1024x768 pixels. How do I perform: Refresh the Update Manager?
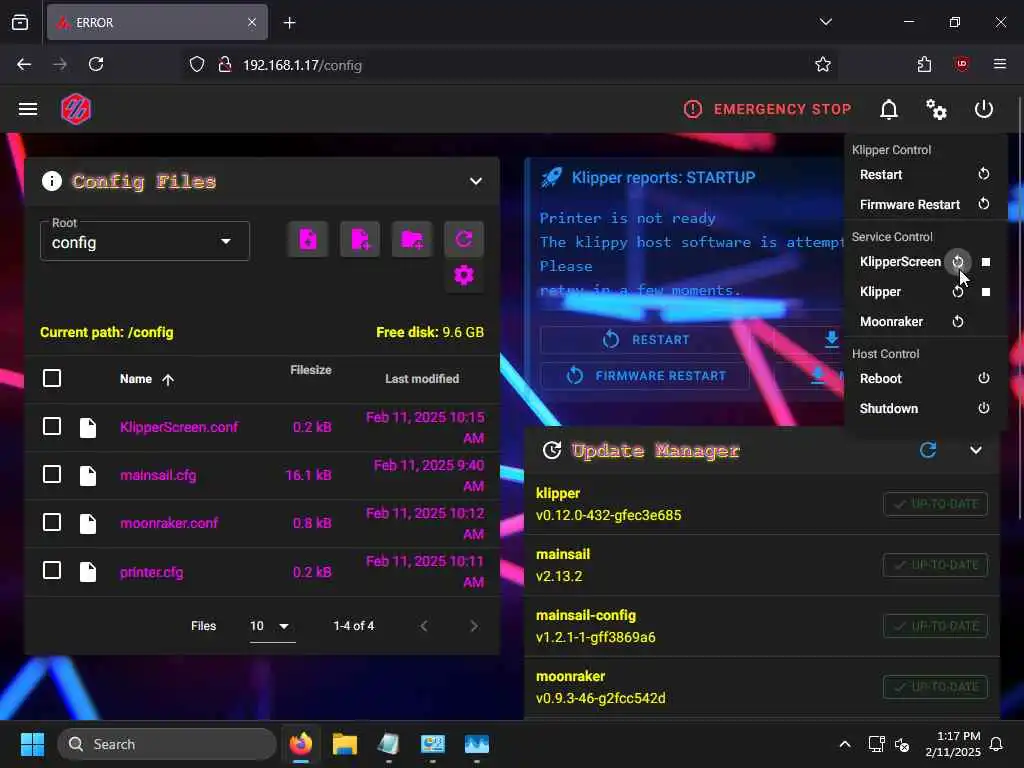(928, 450)
